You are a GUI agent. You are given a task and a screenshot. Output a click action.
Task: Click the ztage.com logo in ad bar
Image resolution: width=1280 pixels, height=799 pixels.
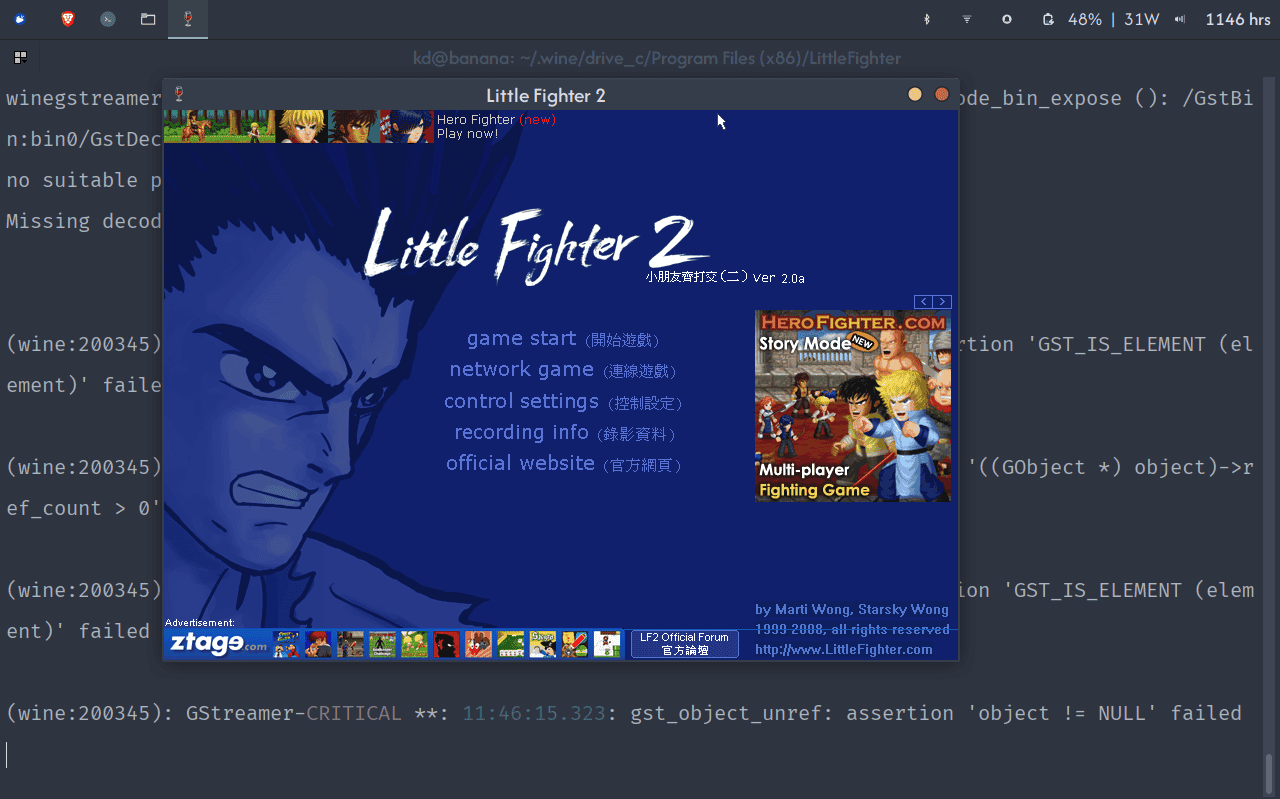[217, 644]
